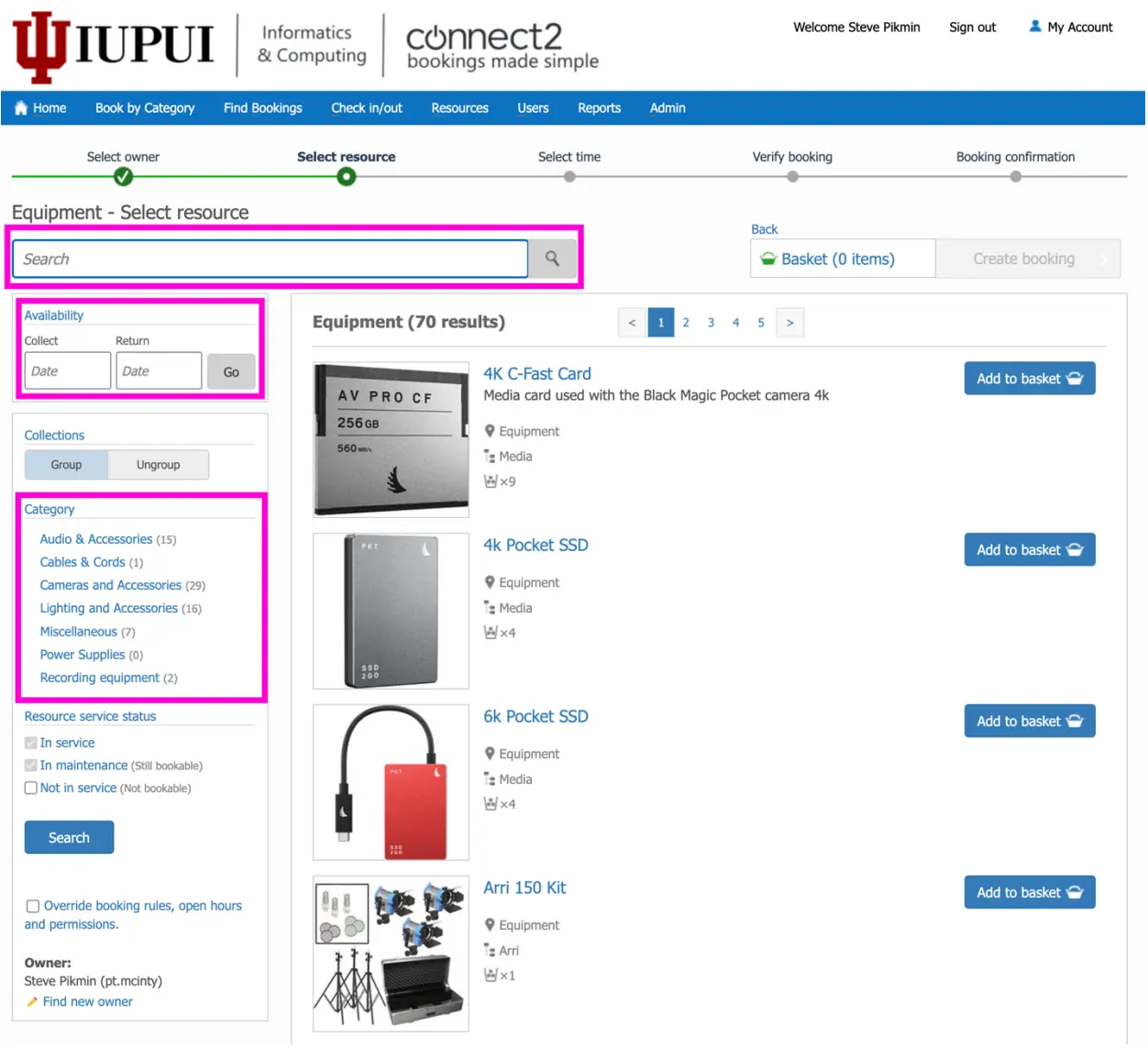
Task: Filter by Recording equipment category
Action: pyautogui.click(x=100, y=679)
